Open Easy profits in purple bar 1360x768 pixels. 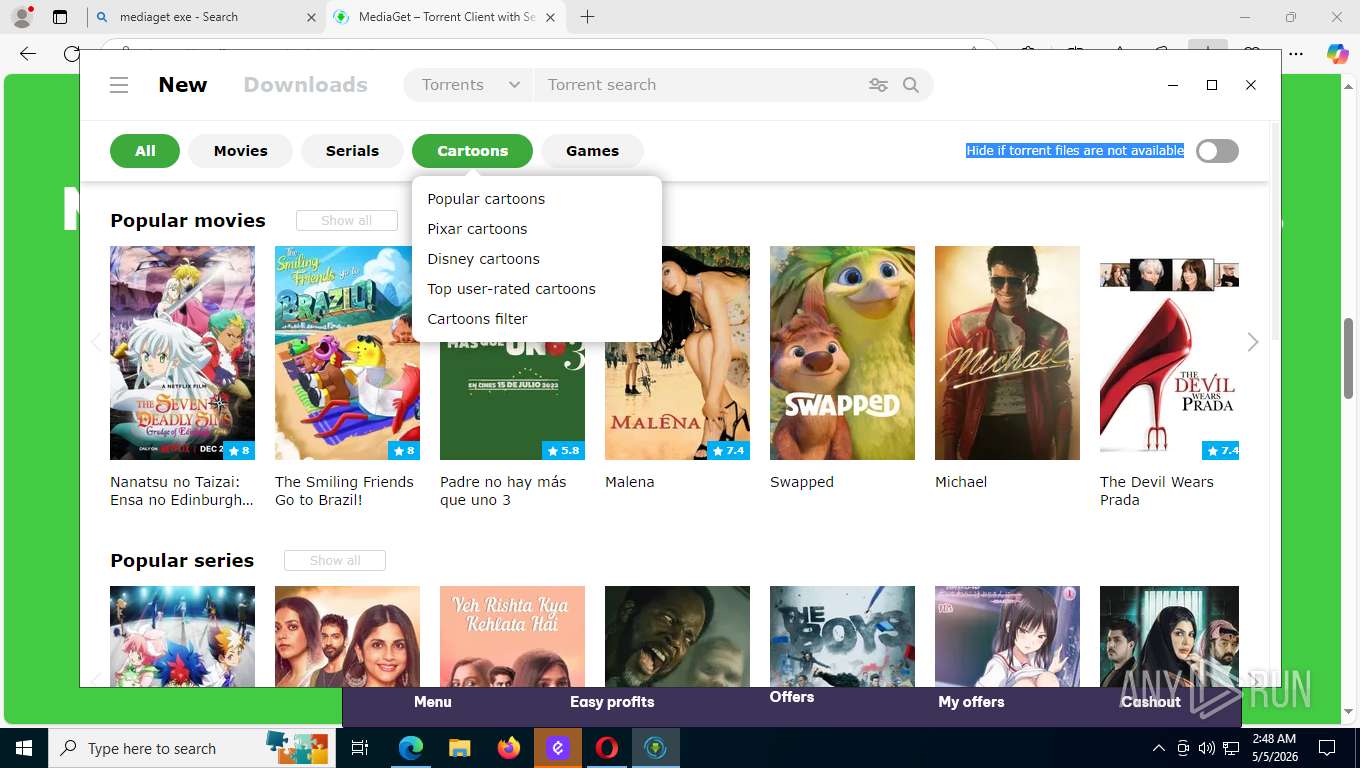coord(612,702)
